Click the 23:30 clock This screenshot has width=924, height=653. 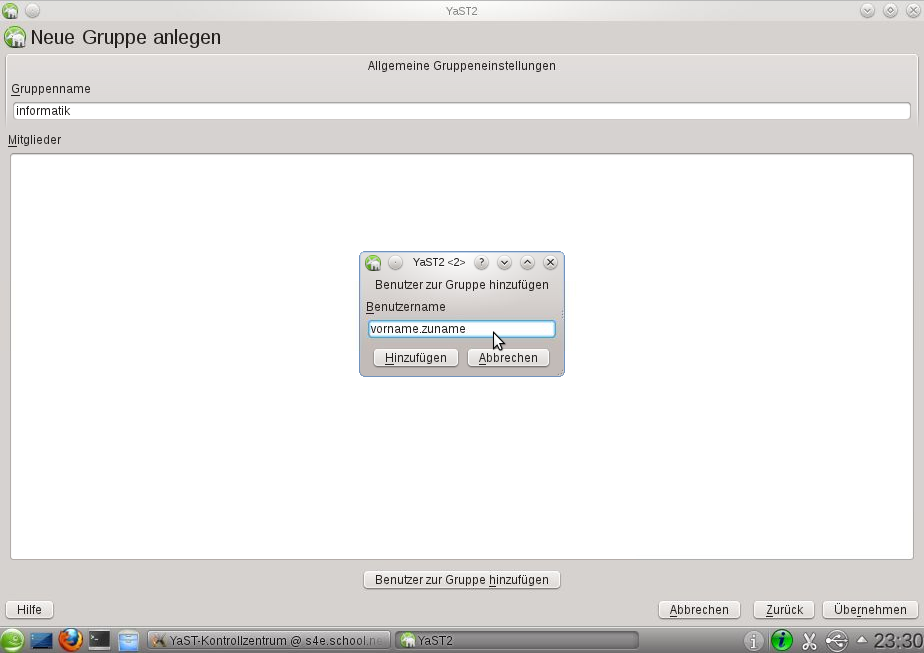pos(898,641)
